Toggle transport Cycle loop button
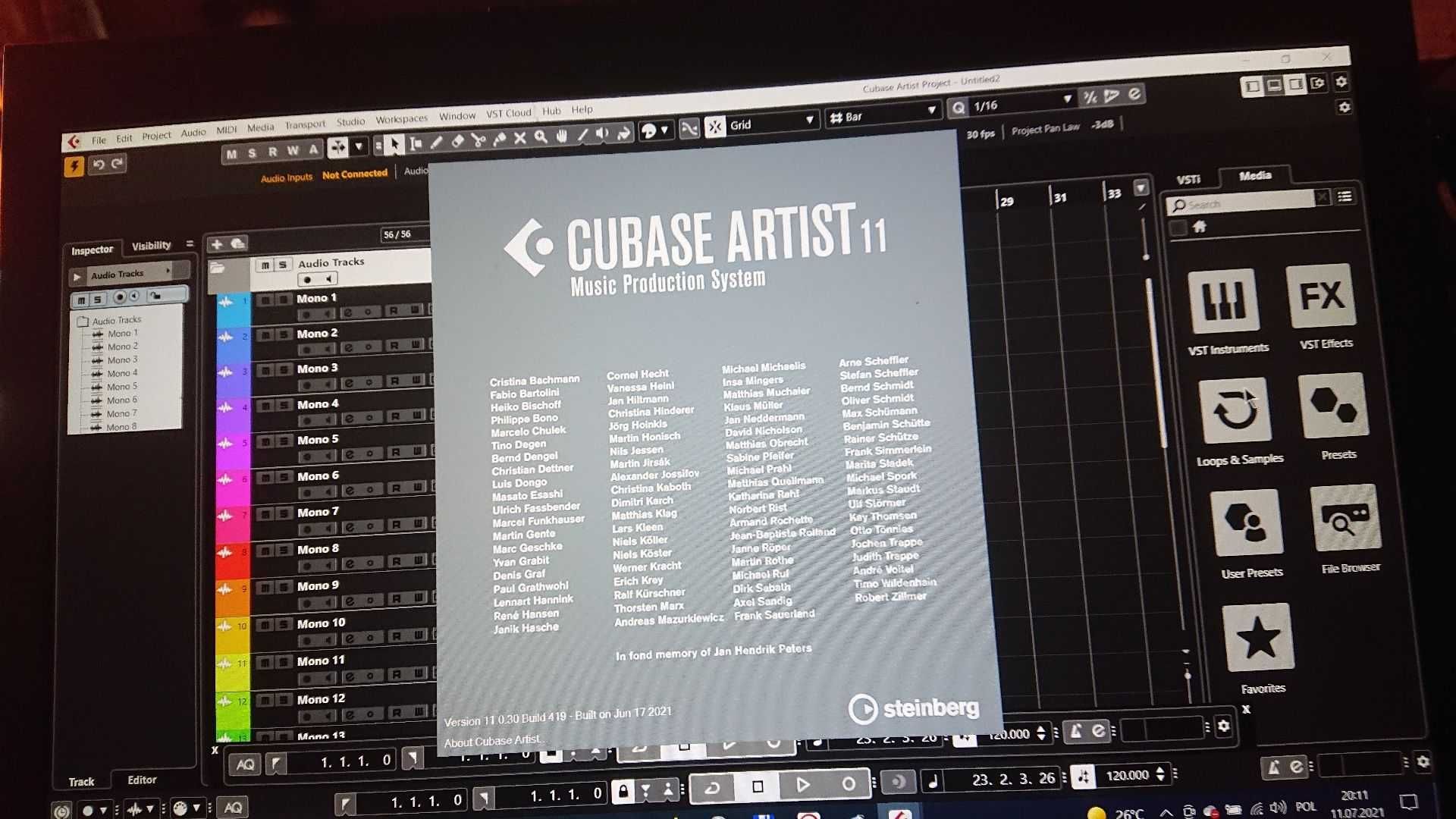This screenshot has width=1456, height=819. coord(712,789)
